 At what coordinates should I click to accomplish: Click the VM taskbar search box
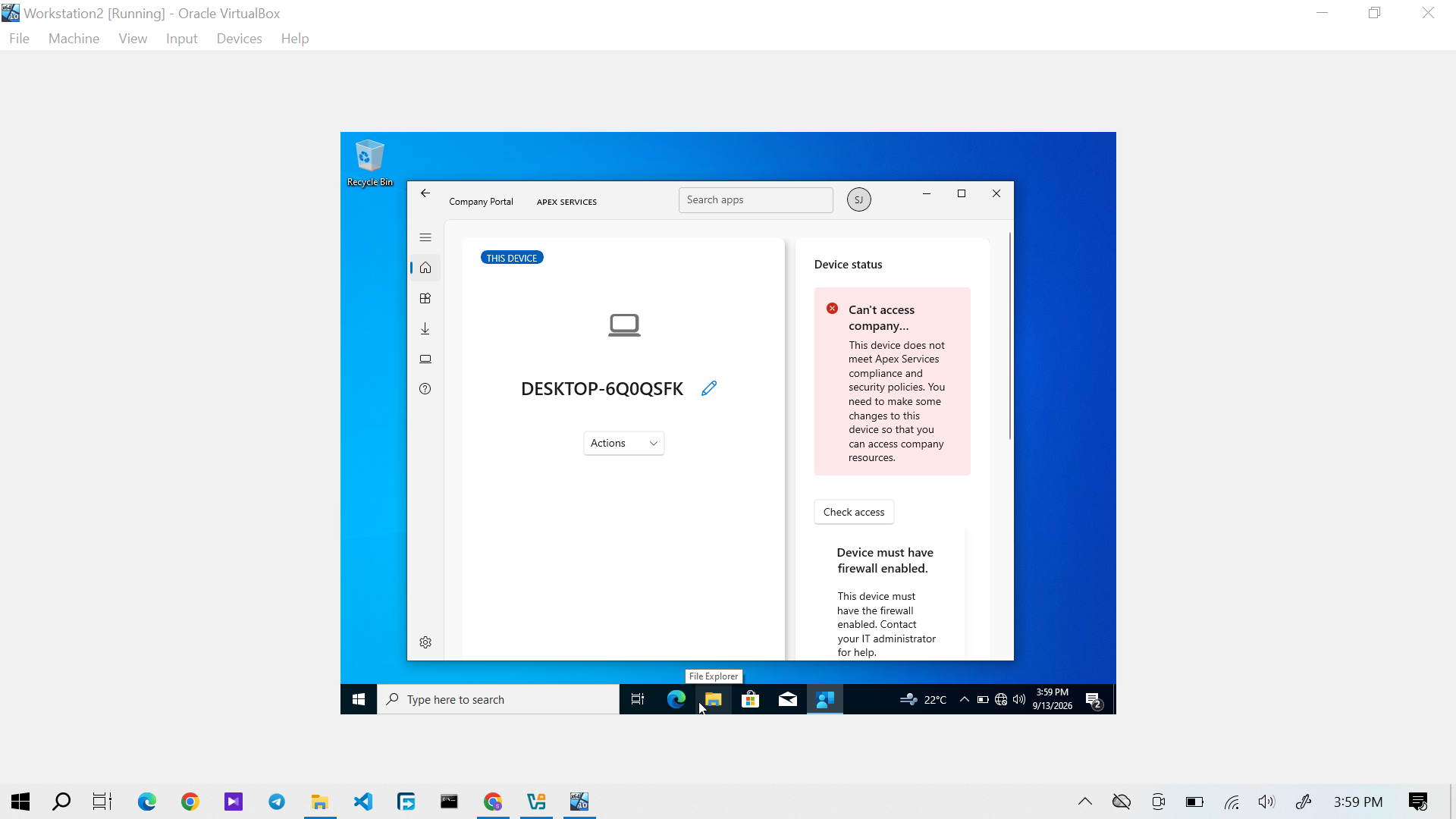click(x=498, y=699)
